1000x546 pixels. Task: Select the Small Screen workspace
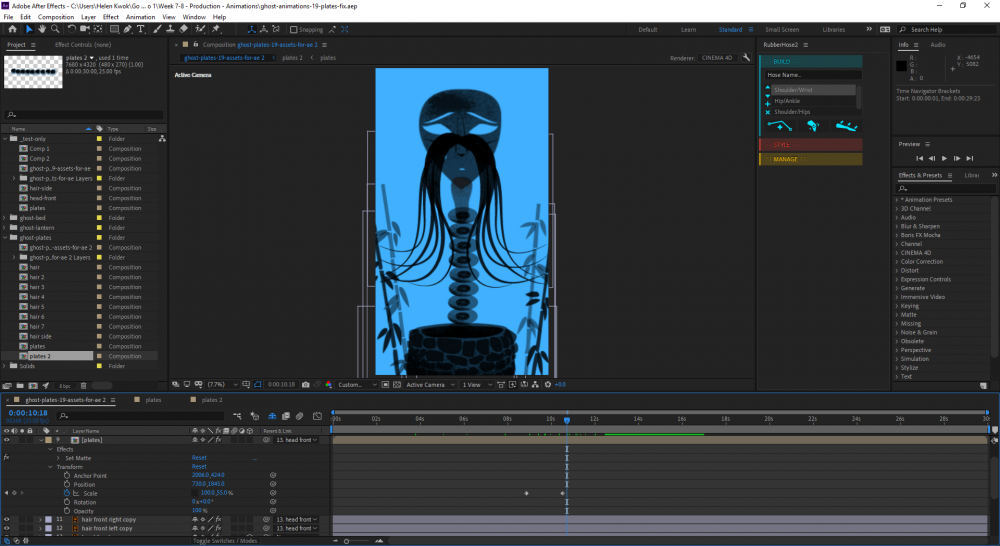(x=782, y=29)
